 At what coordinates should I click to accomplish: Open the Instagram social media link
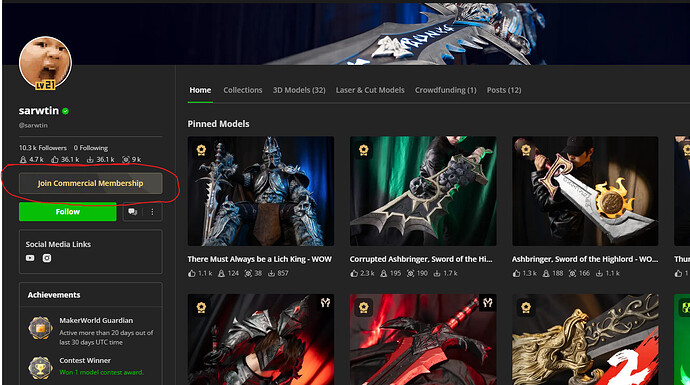[47, 258]
